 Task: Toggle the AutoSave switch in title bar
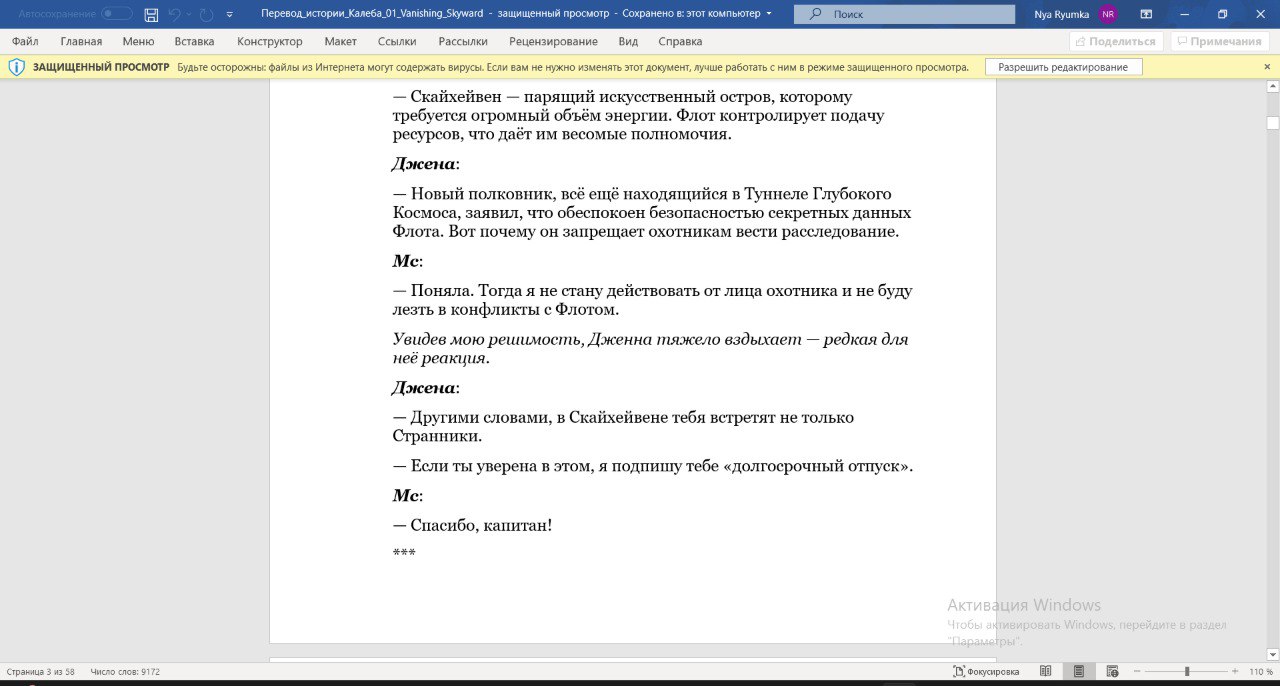[117, 14]
